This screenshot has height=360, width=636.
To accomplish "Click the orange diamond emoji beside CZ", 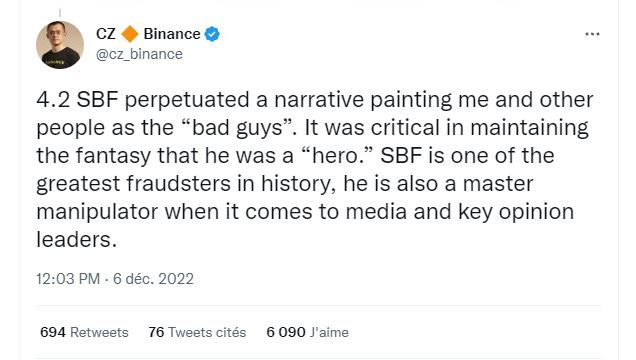I will pos(130,34).
